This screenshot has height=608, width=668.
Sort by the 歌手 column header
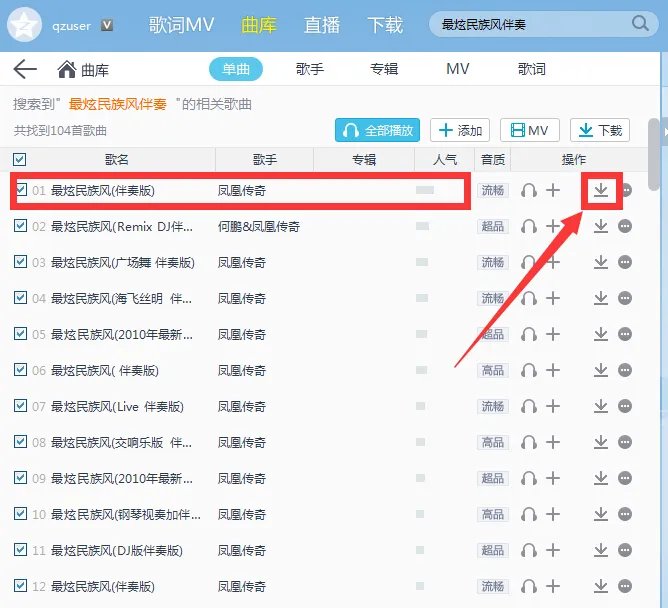[265, 160]
